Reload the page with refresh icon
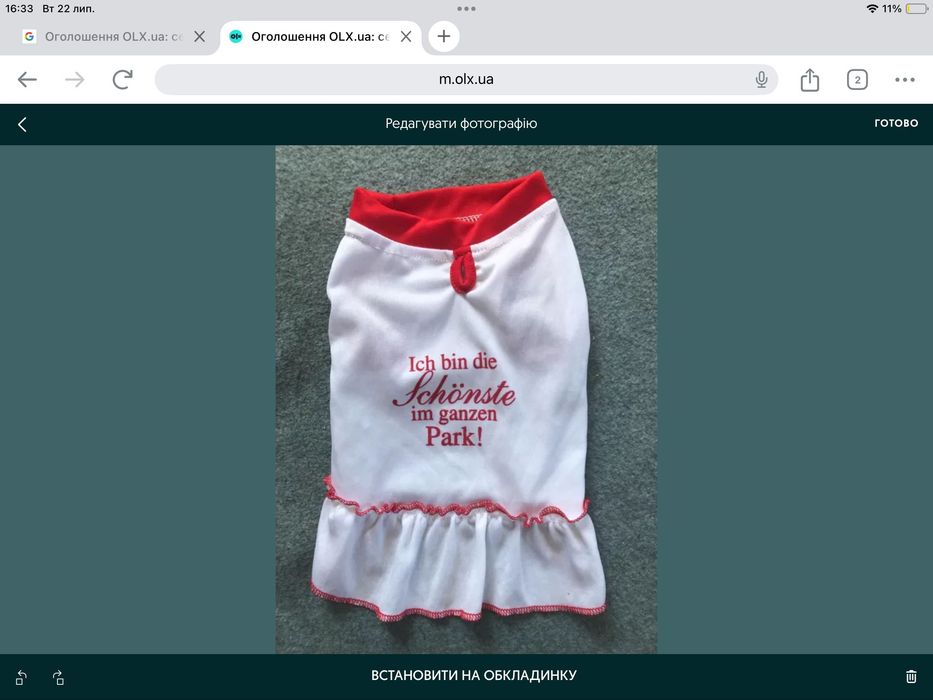Image resolution: width=933 pixels, height=700 pixels. pos(123,79)
